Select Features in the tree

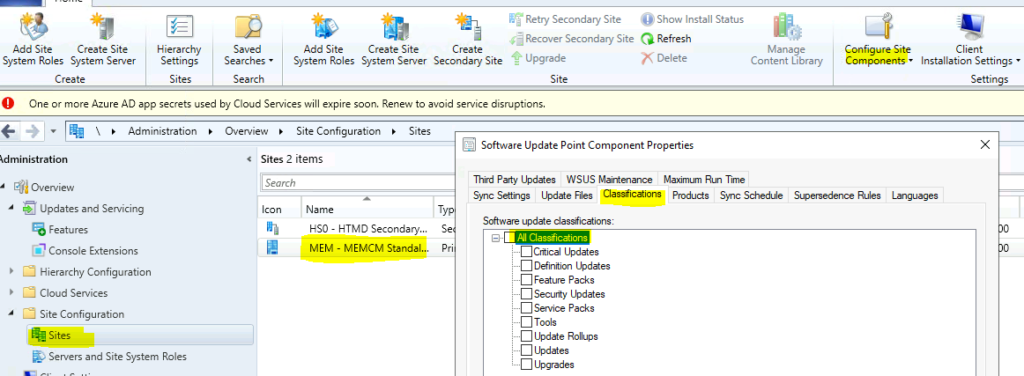pos(68,230)
